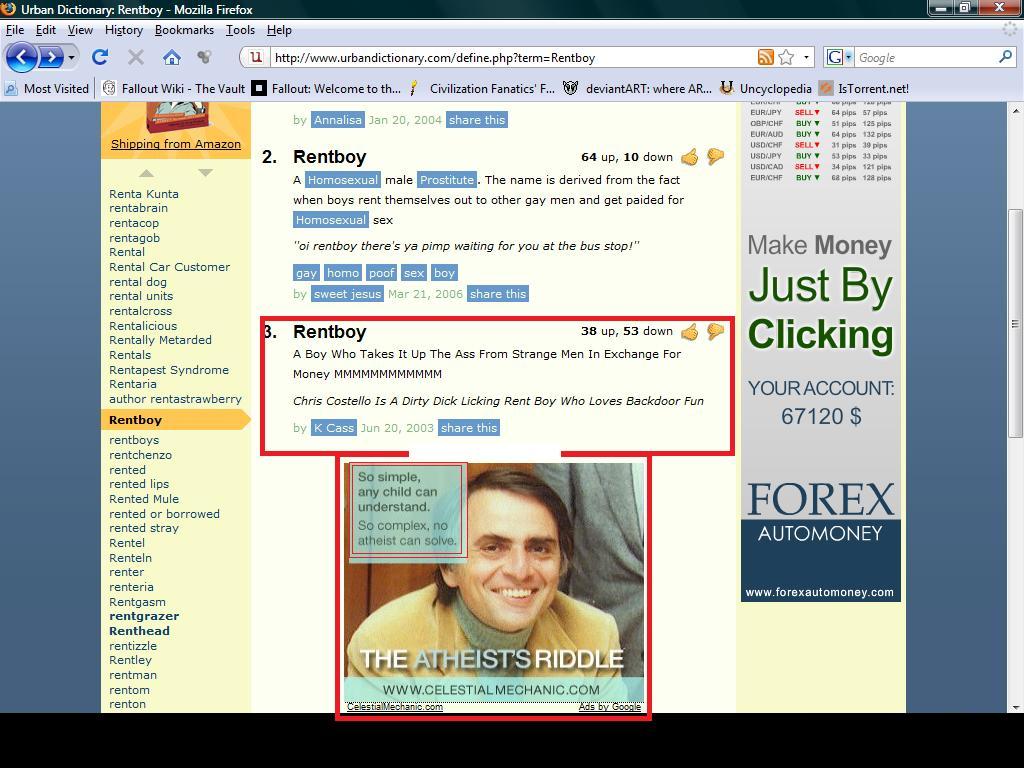Select the highlighted Rentboy sidebar entry
Image resolution: width=1024 pixels, height=768 pixels.
(x=174, y=420)
